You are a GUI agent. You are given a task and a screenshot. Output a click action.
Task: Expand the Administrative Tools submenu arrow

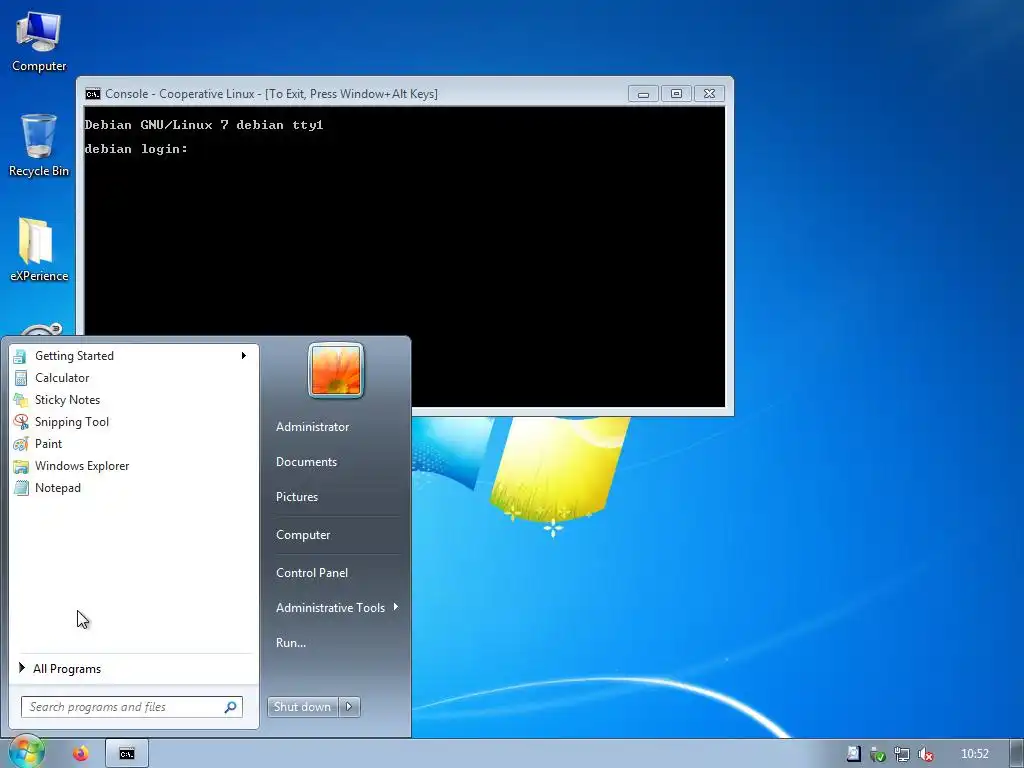pyautogui.click(x=396, y=607)
